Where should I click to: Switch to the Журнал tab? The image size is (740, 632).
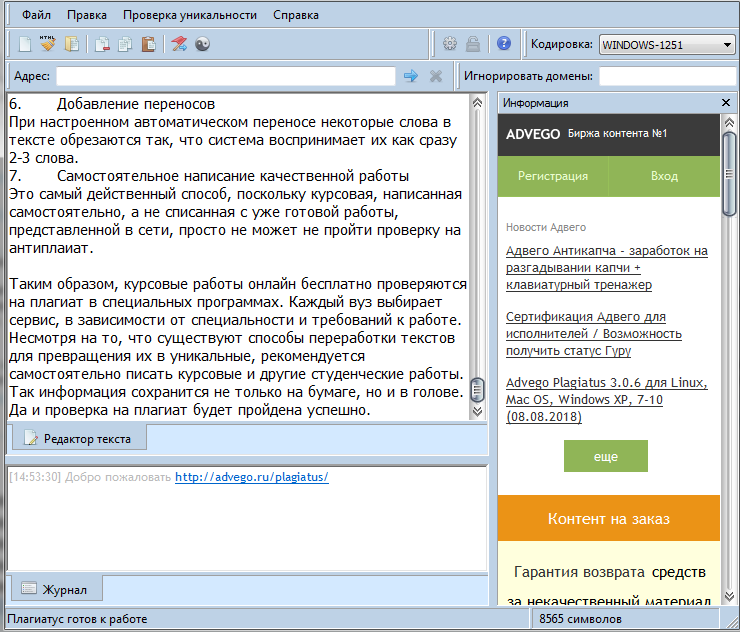[x=55, y=589]
